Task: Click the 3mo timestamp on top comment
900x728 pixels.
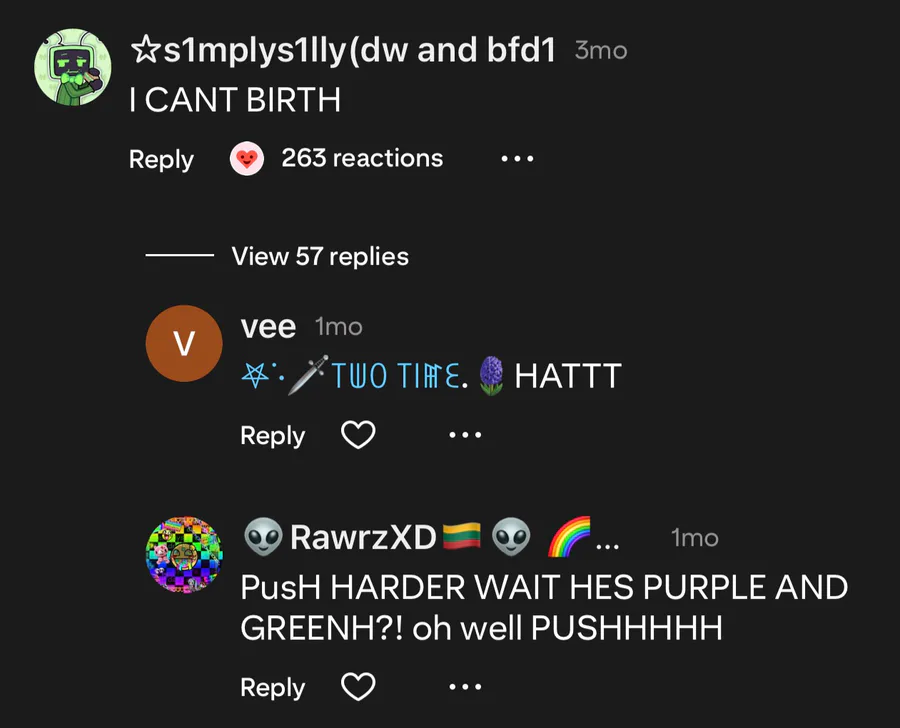Action: [601, 51]
